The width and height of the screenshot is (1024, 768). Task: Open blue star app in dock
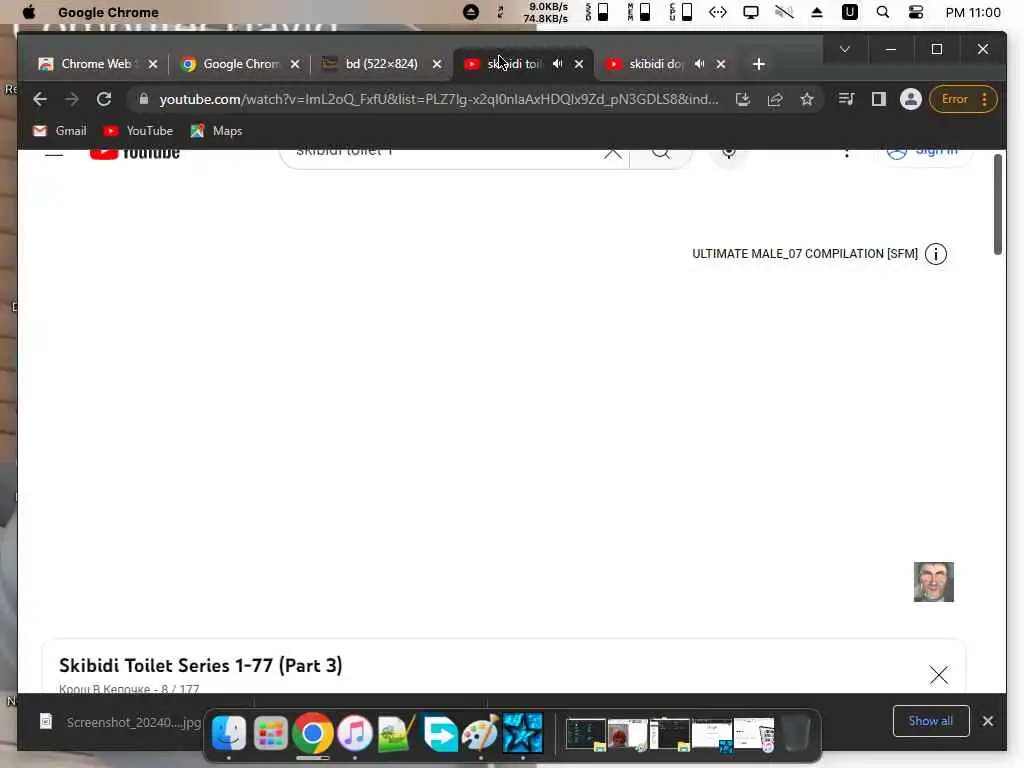pyautogui.click(x=522, y=733)
